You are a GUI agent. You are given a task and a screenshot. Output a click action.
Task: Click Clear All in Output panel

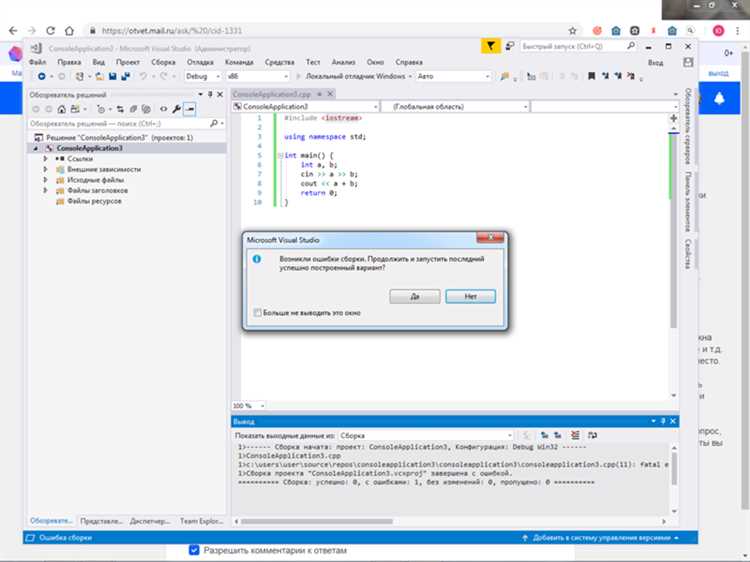575,435
